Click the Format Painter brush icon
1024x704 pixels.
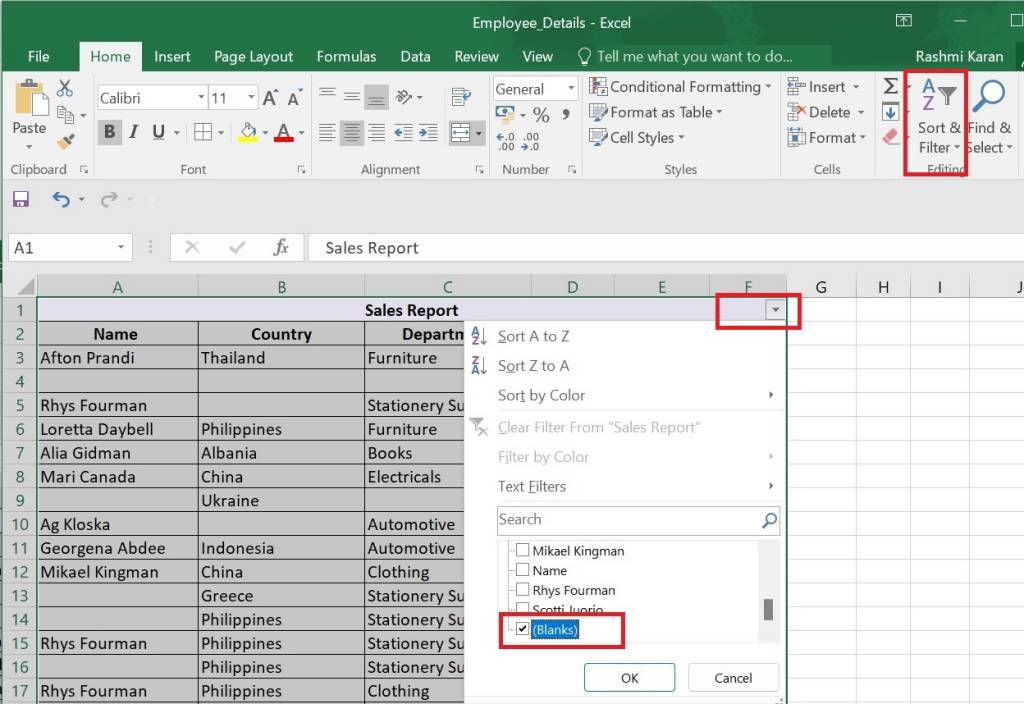pos(66,143)
